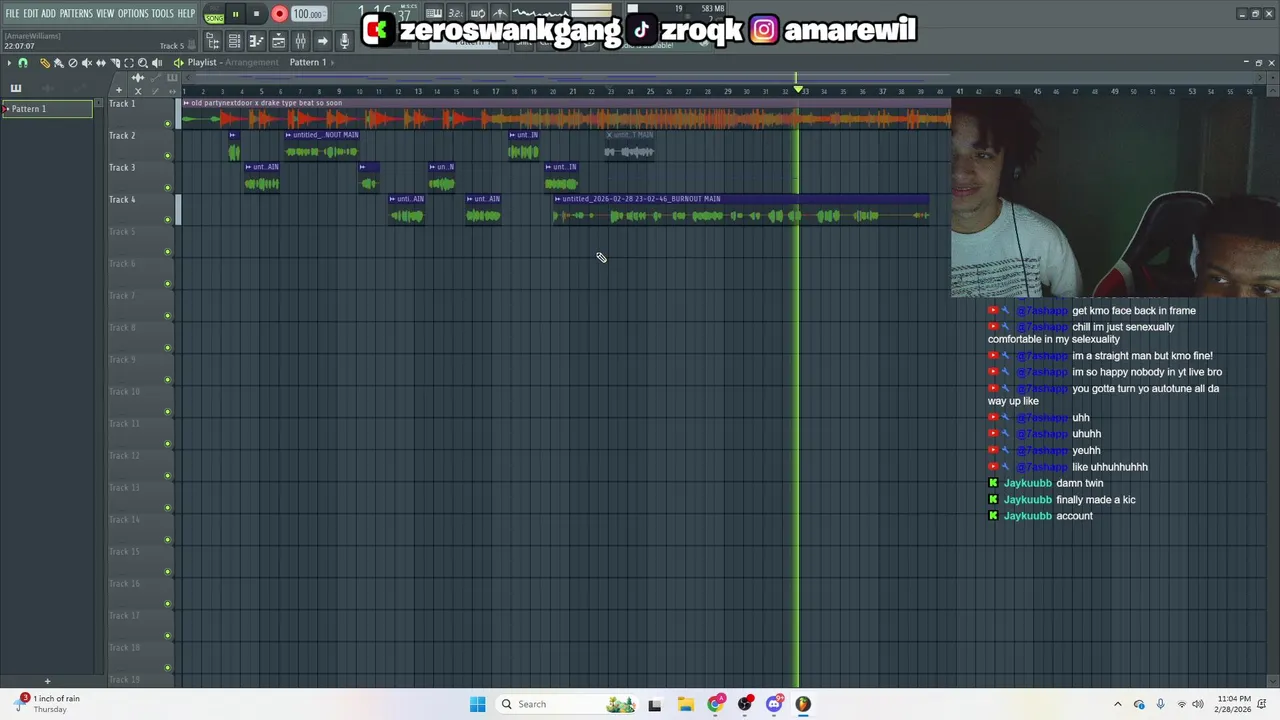Mute Track 3 with its green dot
Image resolution: width=1280 pixels, height=720 pixels.
[x=168, y=188]
